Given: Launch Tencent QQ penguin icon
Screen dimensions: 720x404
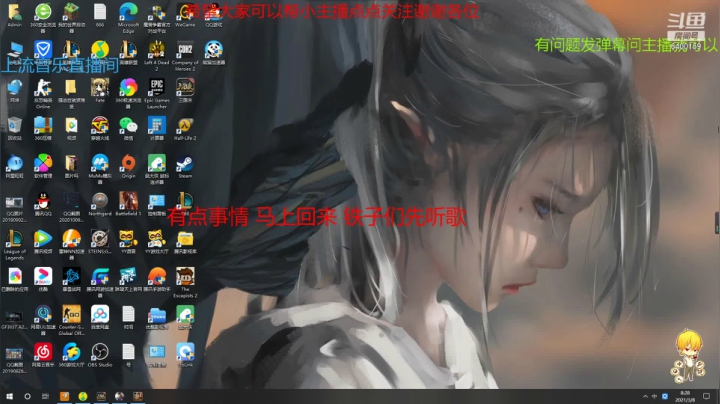Looking at the screenshot, I should [x=43, y=201].
